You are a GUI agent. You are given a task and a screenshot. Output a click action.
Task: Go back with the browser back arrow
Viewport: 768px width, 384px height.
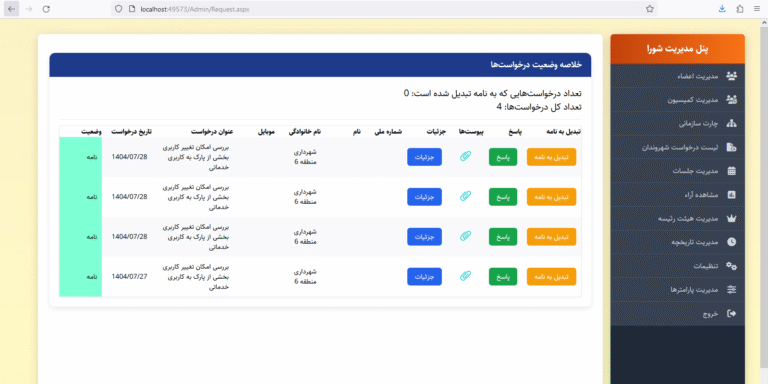(12, 9)
